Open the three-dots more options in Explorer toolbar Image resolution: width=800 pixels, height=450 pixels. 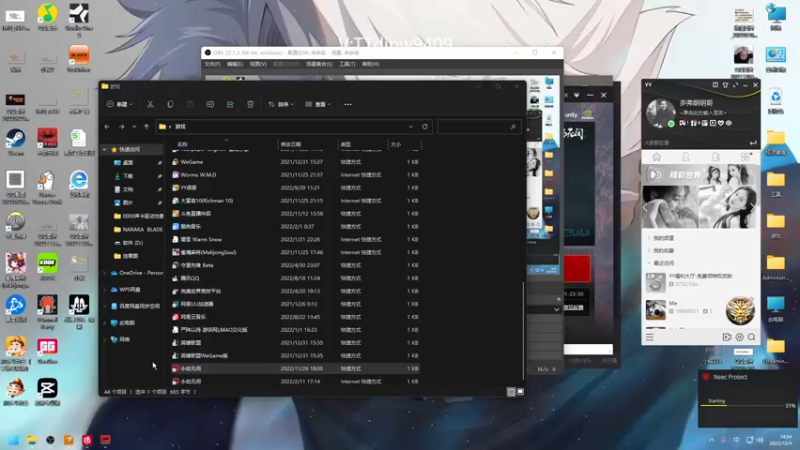(x=347, y=104)
